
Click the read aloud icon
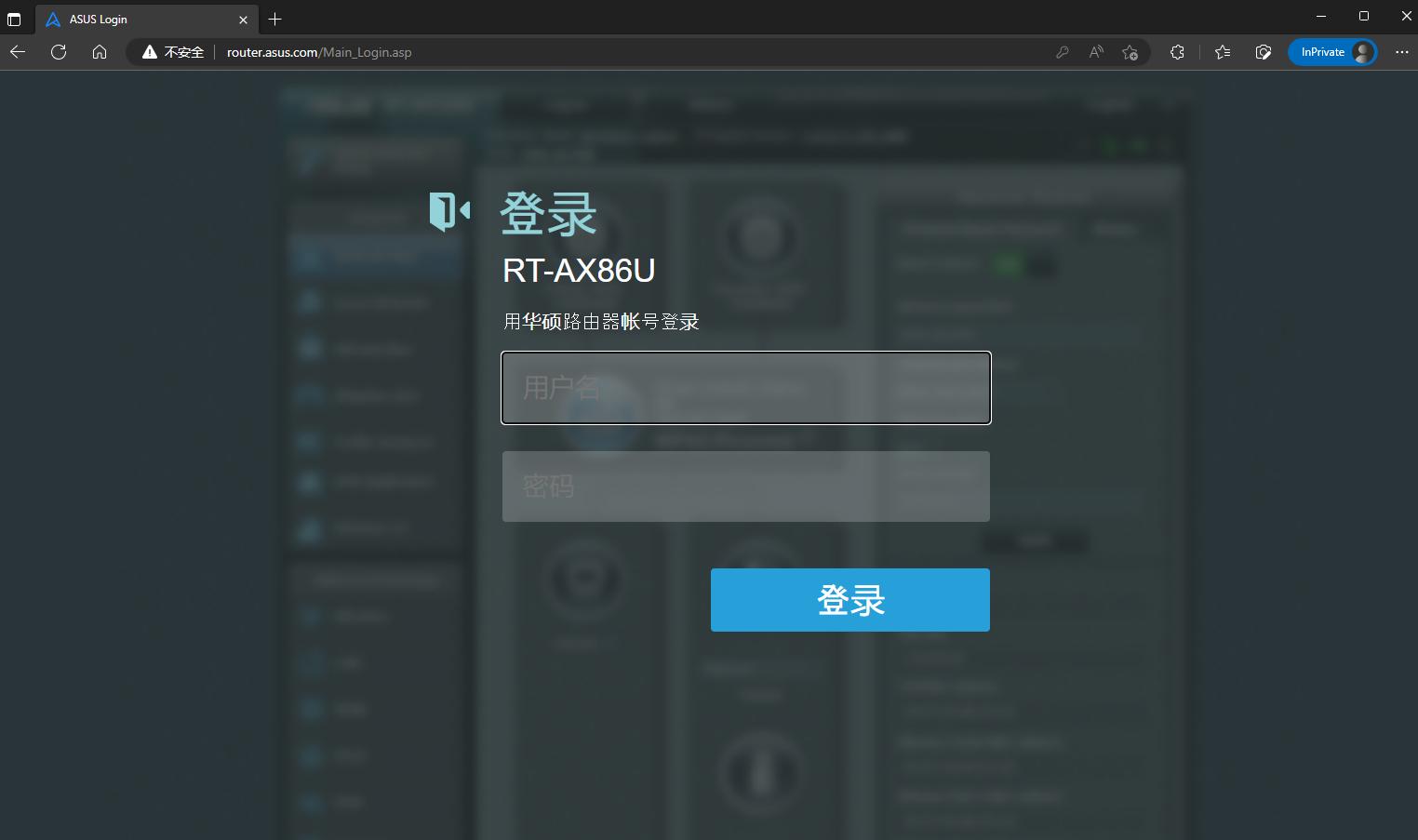(1096, 52)
